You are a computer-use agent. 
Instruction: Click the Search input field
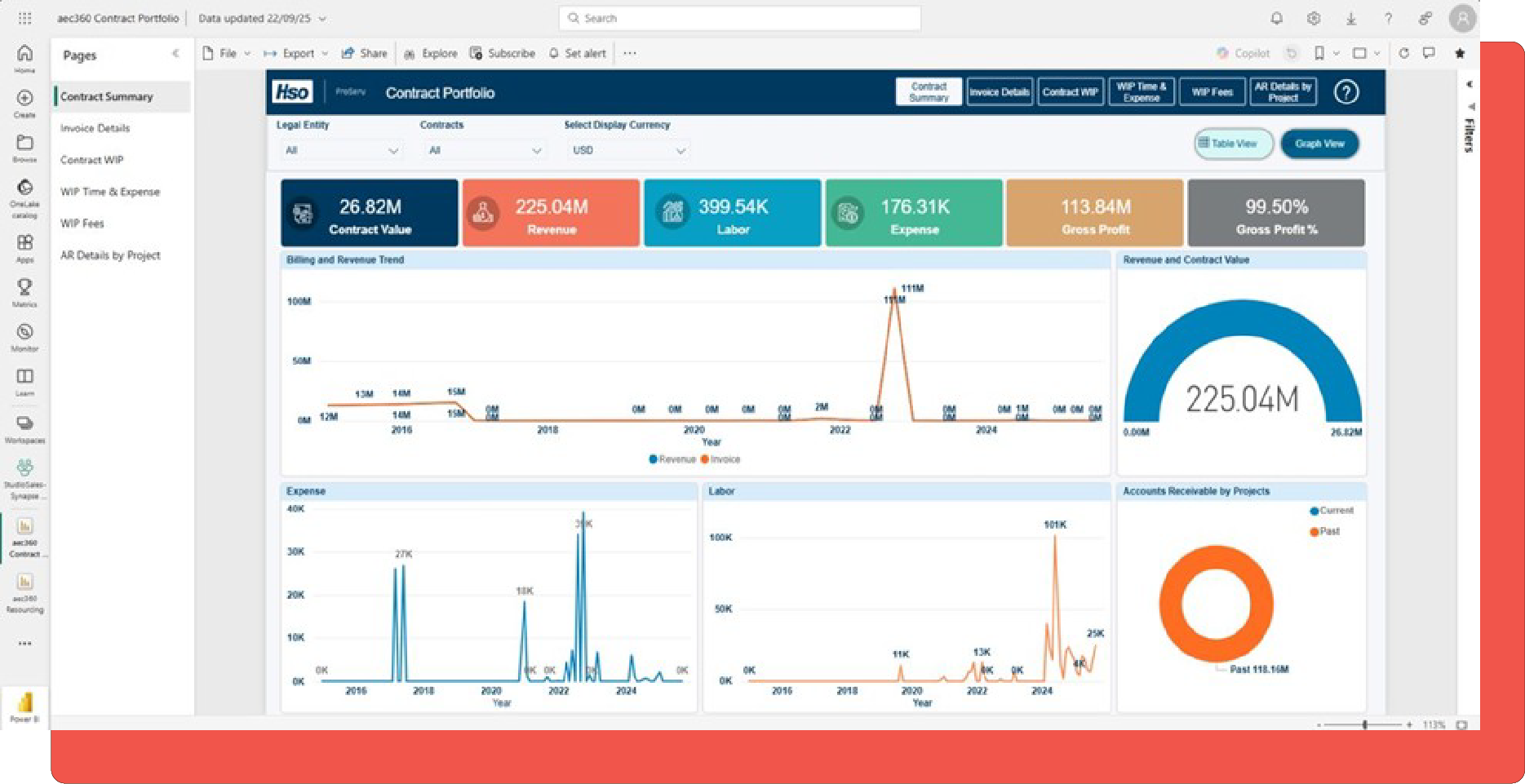(x=740, y=18)
